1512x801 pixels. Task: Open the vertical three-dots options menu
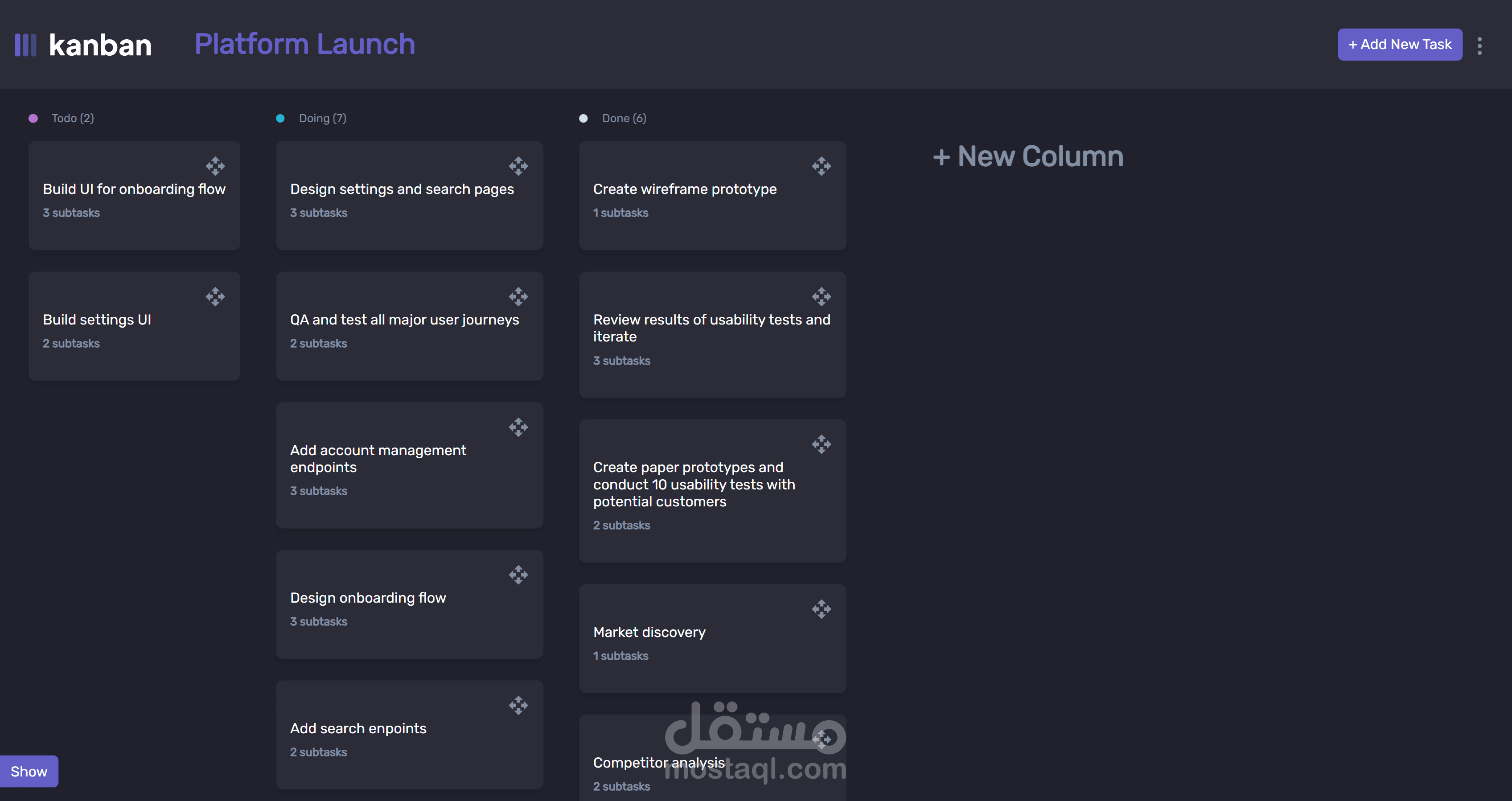coord(1479,46)
